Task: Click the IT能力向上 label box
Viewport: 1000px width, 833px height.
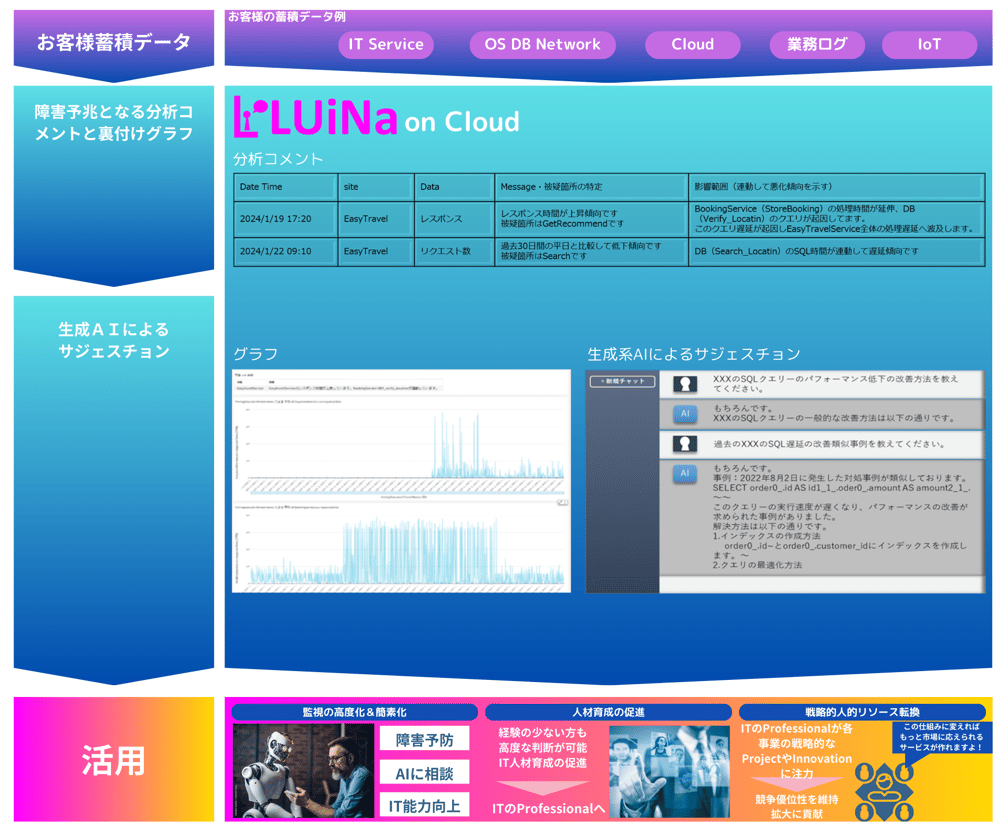Action: click(x=424, y=805)
